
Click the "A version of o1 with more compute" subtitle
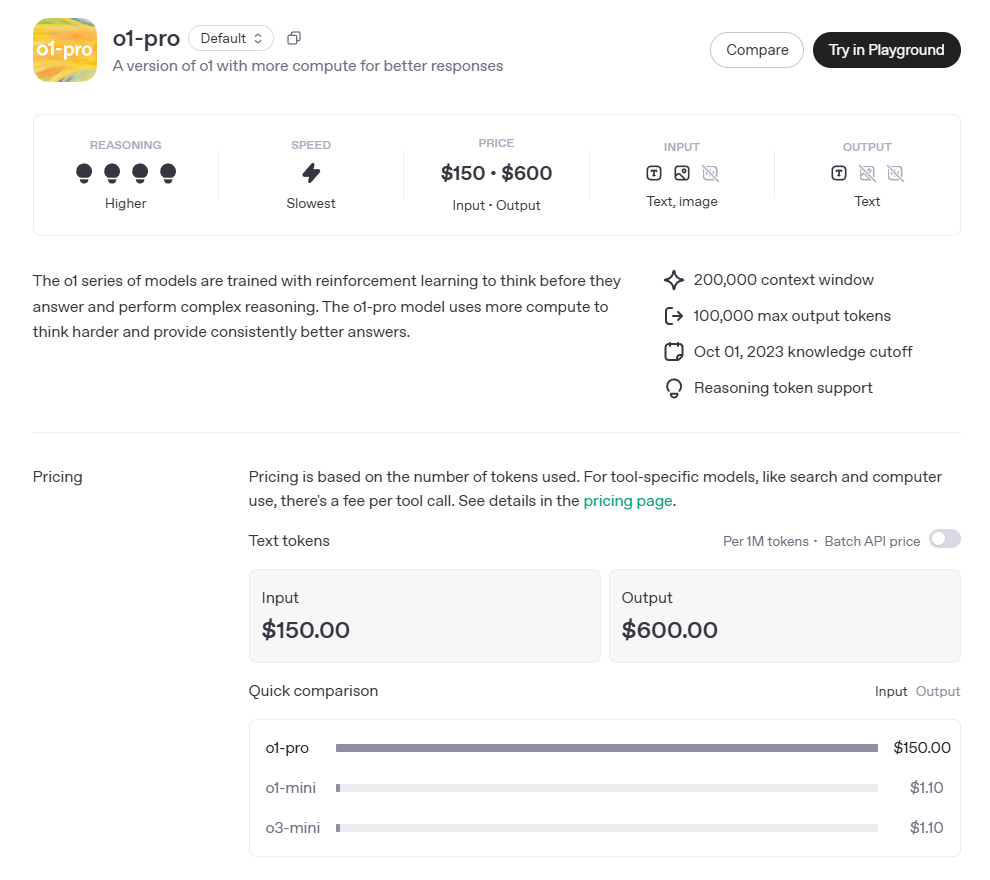307,66
